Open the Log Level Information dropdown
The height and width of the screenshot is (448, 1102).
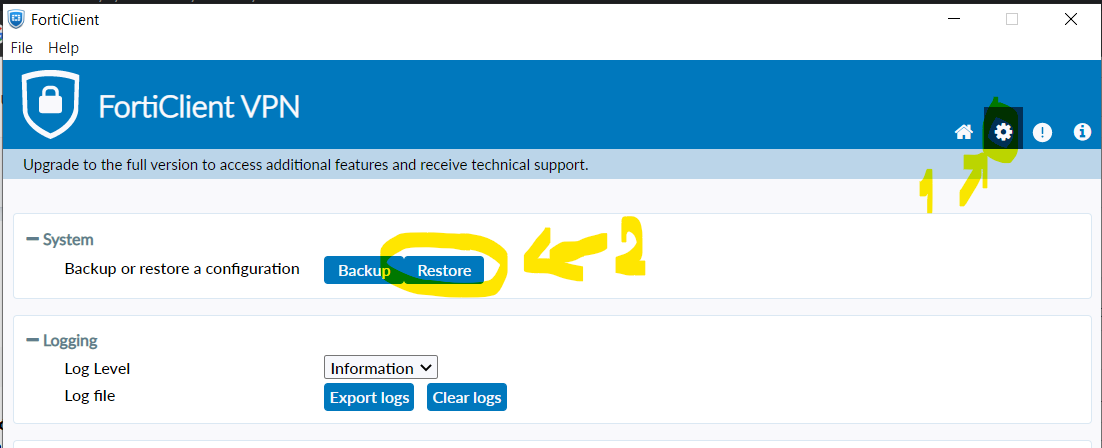click(381, 368)
